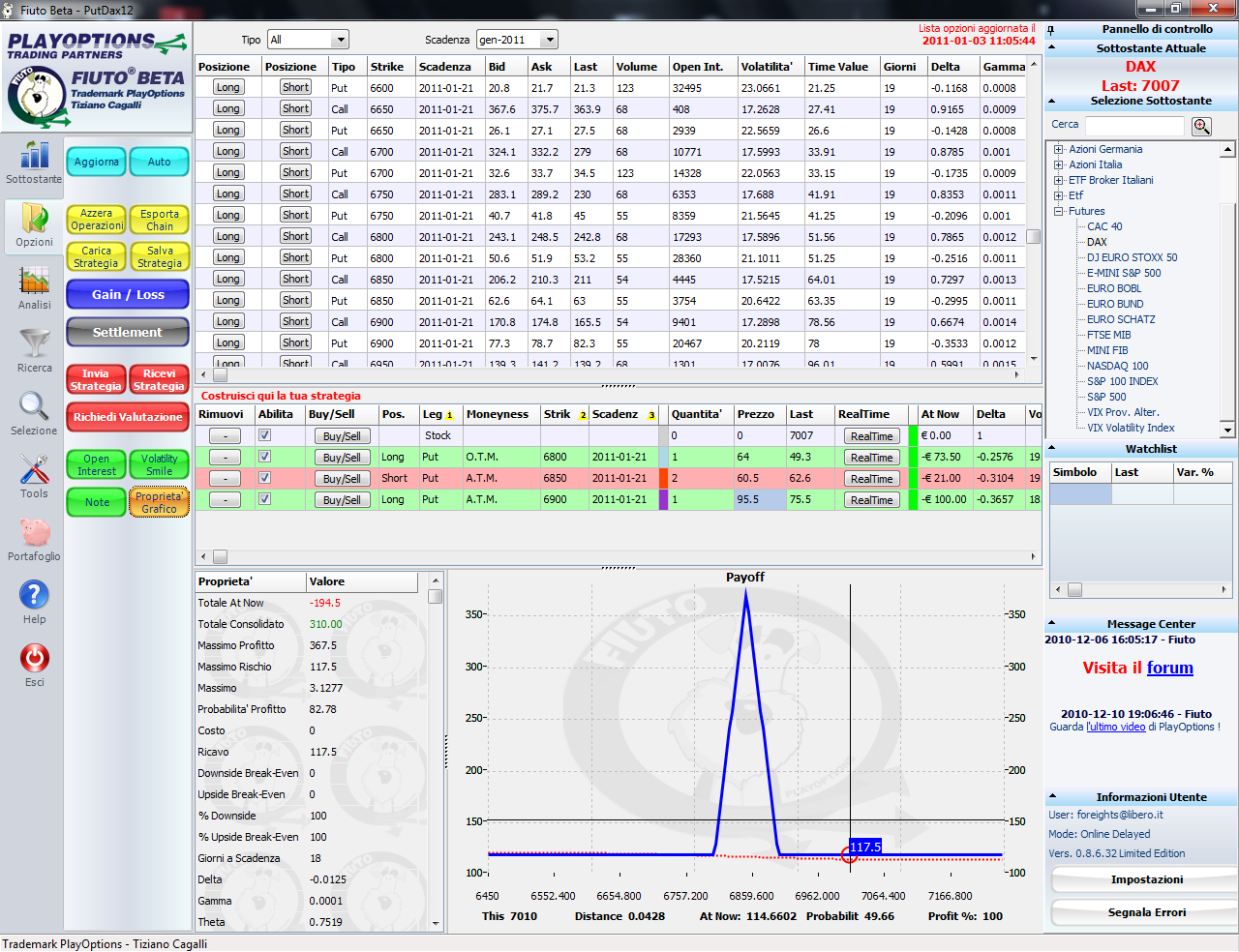
Task: Click the Gain / Loss button
Action: point(128,294)
